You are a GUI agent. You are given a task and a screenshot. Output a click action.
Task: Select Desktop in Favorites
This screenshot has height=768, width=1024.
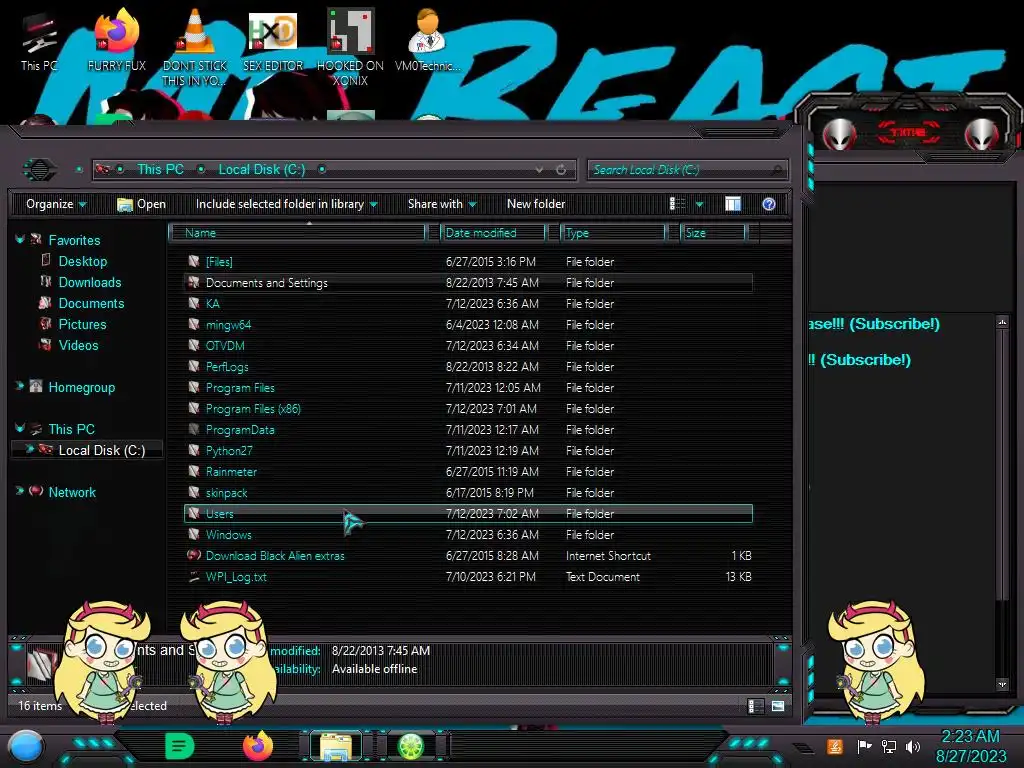coord(83,262)
